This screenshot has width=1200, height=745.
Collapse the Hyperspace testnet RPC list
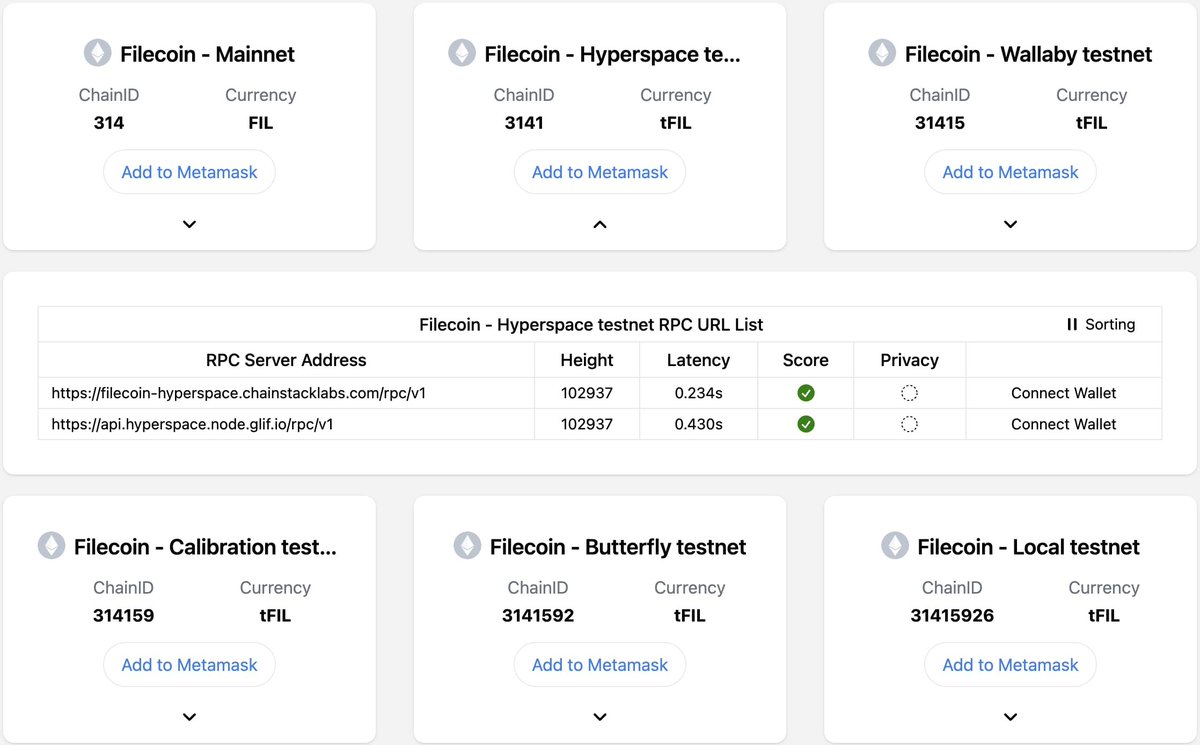599,224
